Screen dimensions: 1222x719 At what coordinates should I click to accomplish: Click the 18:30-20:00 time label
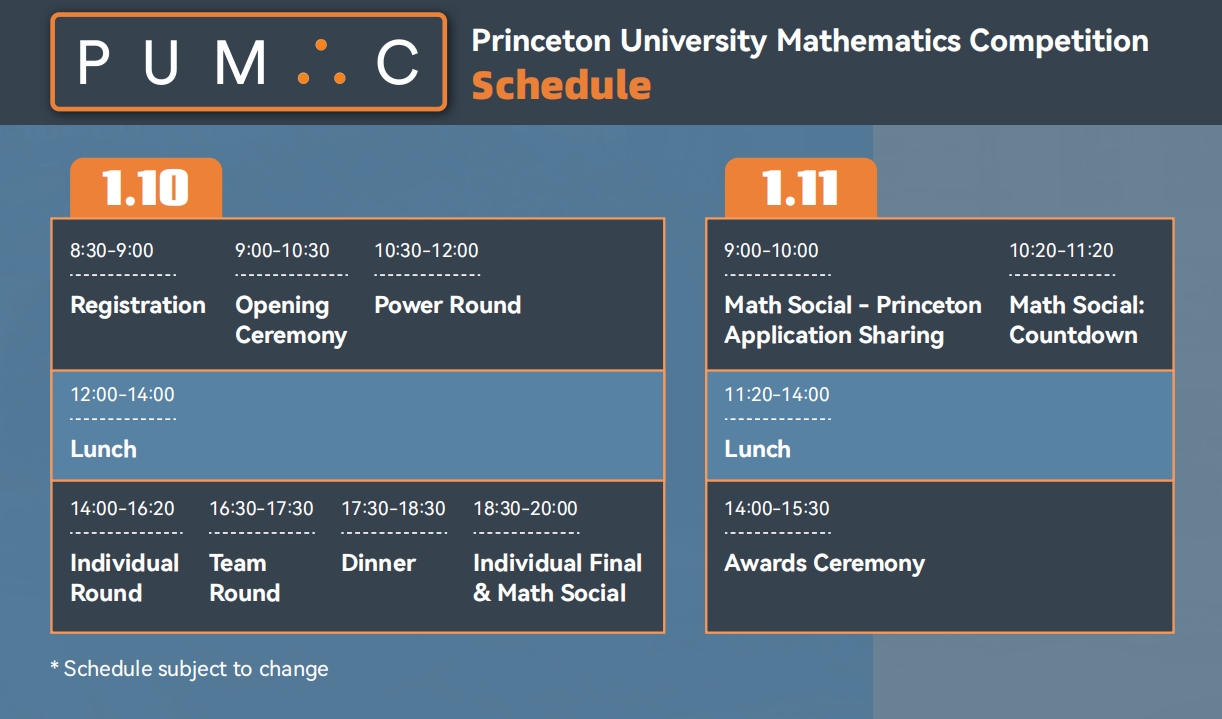click(525, 508)
